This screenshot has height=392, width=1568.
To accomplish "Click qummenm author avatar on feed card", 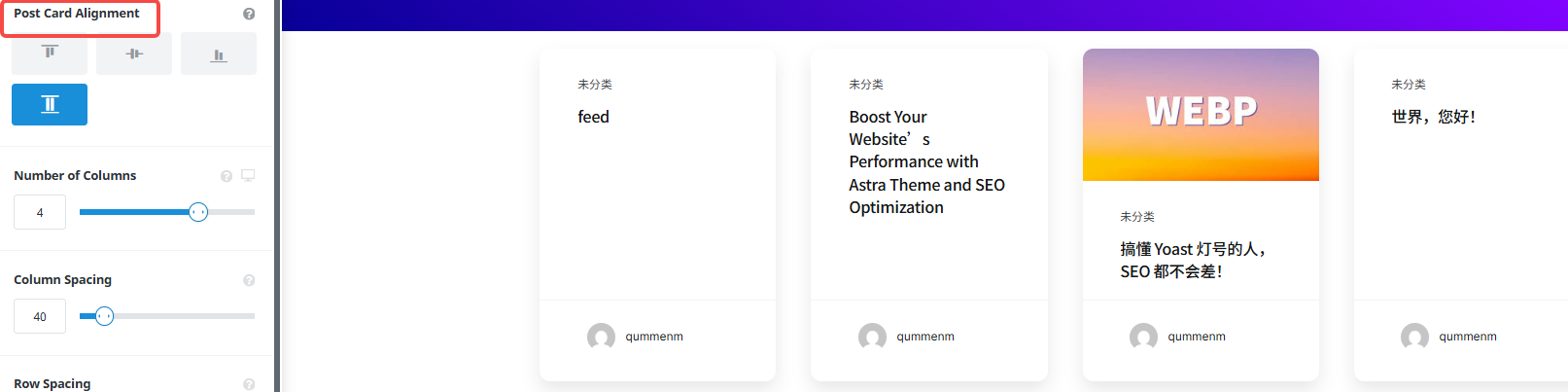I will pos(601,337).
